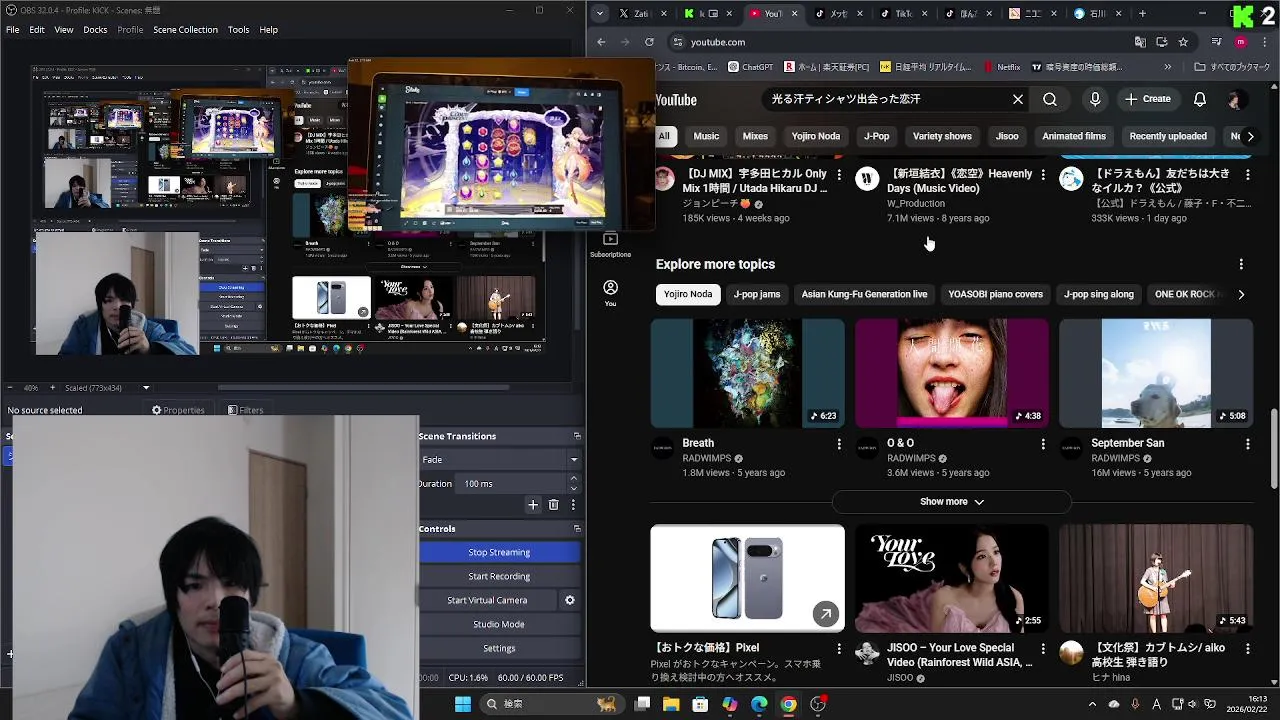Open virtual camera settings gear icon
Screen dimensions: 1280x720
570,600
